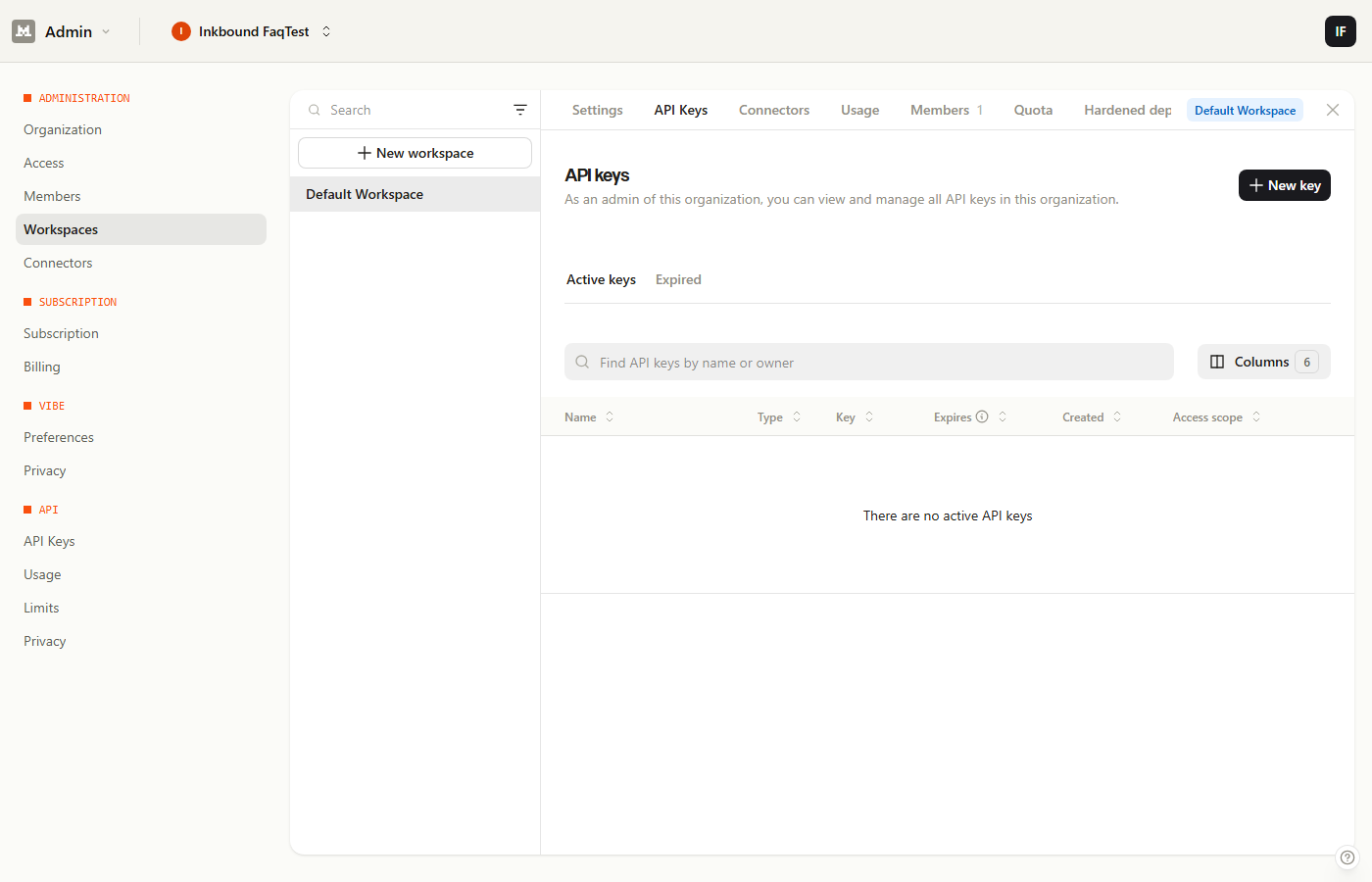Open the Limits page

[x=41, y=608]
